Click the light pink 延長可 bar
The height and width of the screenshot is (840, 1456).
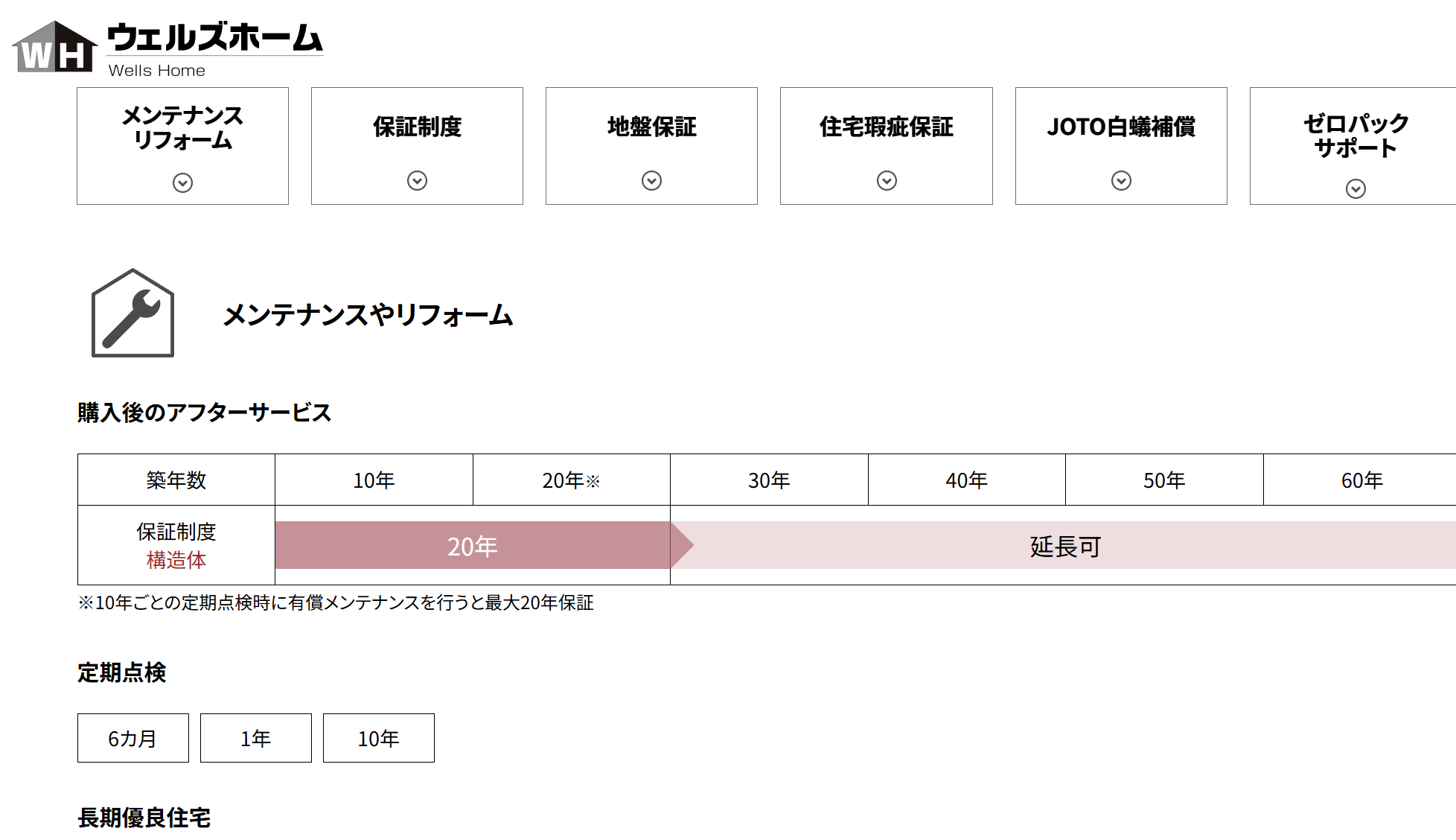1064,546
